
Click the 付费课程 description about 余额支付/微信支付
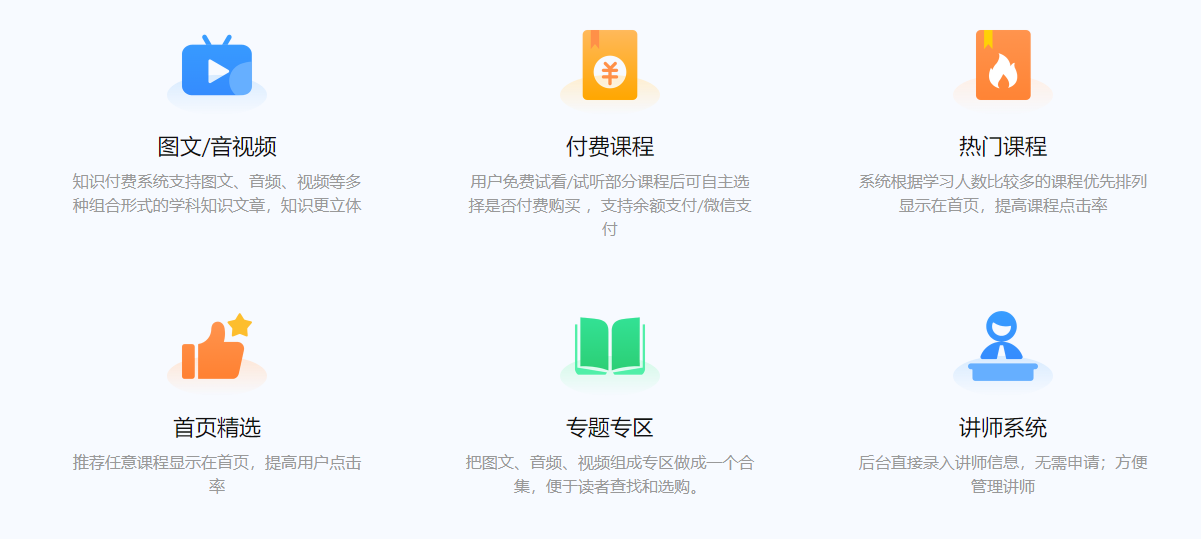point(609,205)
